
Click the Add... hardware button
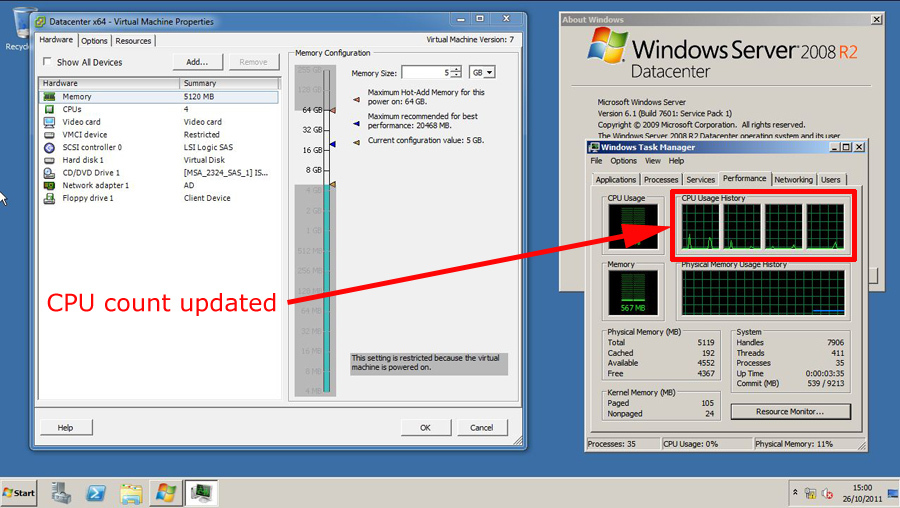click(x=197, y=62)
